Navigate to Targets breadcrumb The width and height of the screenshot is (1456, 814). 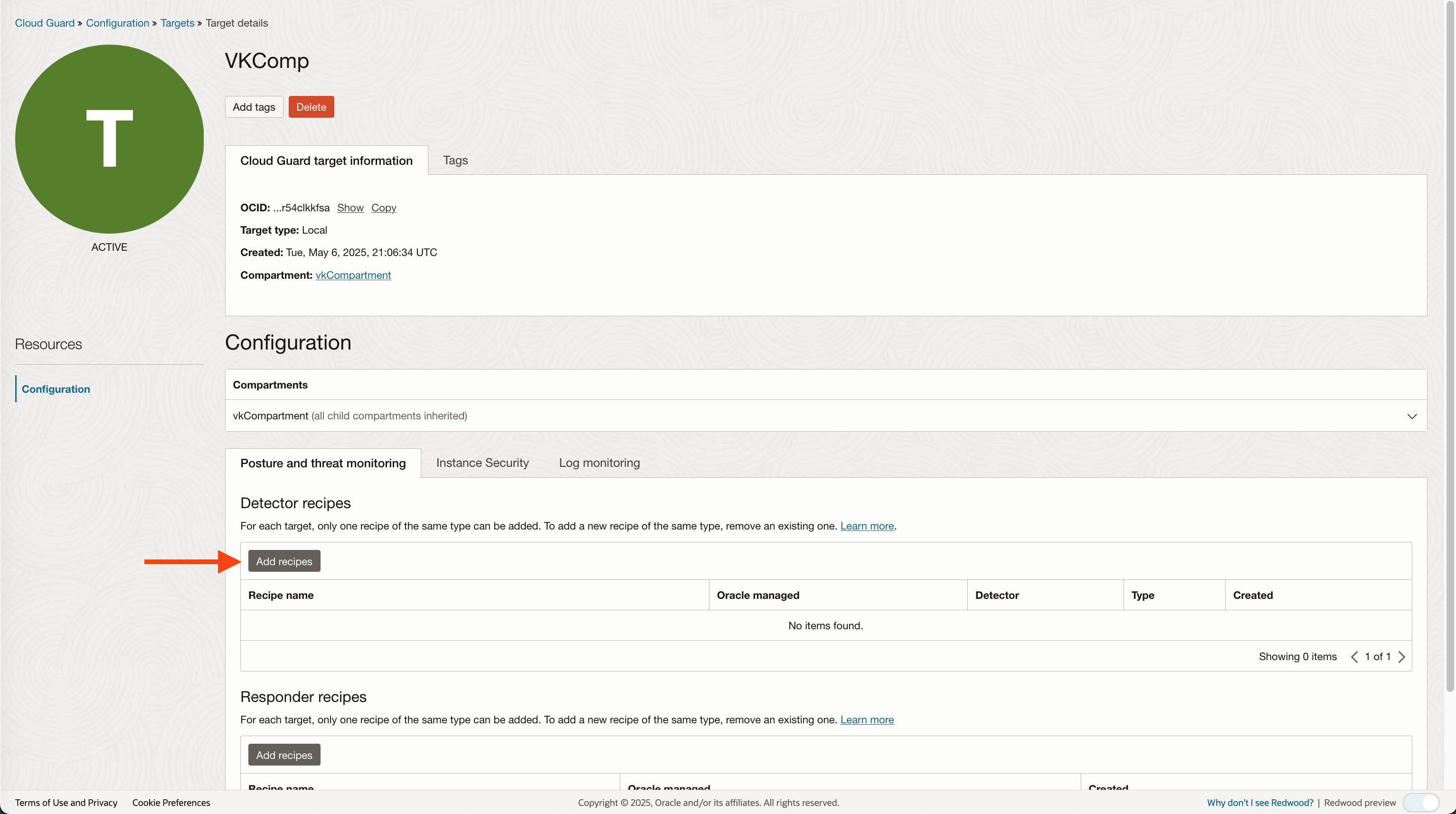177,23
